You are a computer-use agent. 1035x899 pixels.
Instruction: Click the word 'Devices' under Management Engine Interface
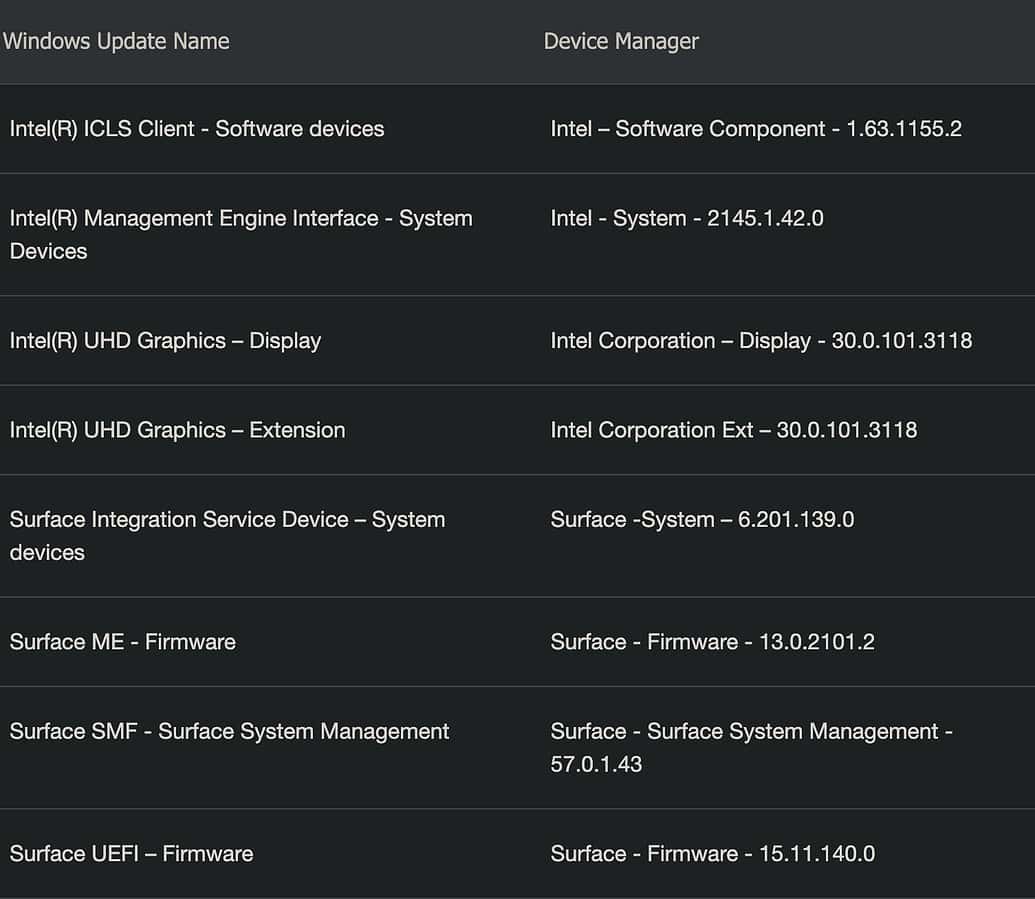click(48, 251)
